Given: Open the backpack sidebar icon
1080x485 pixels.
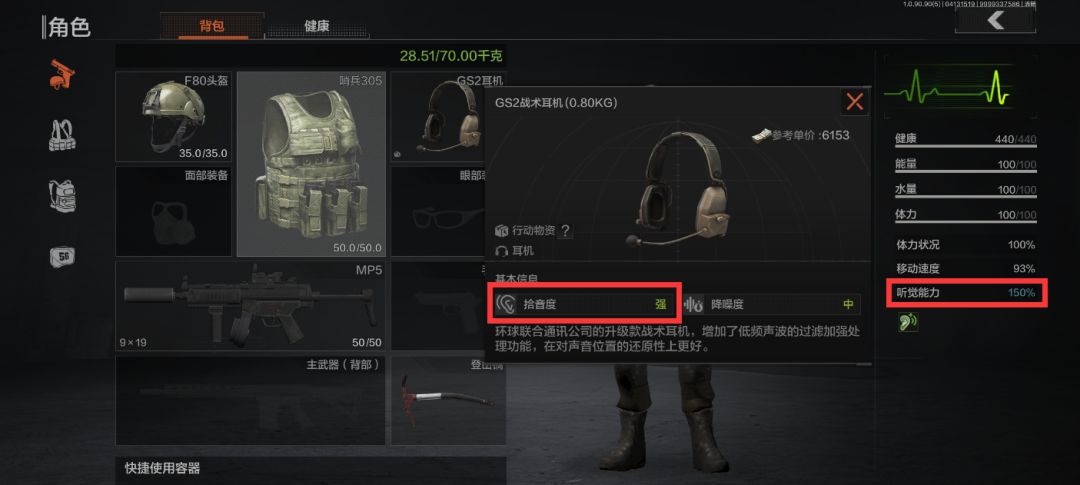Looking at the screenshot, I should click(x=62, y=196).
